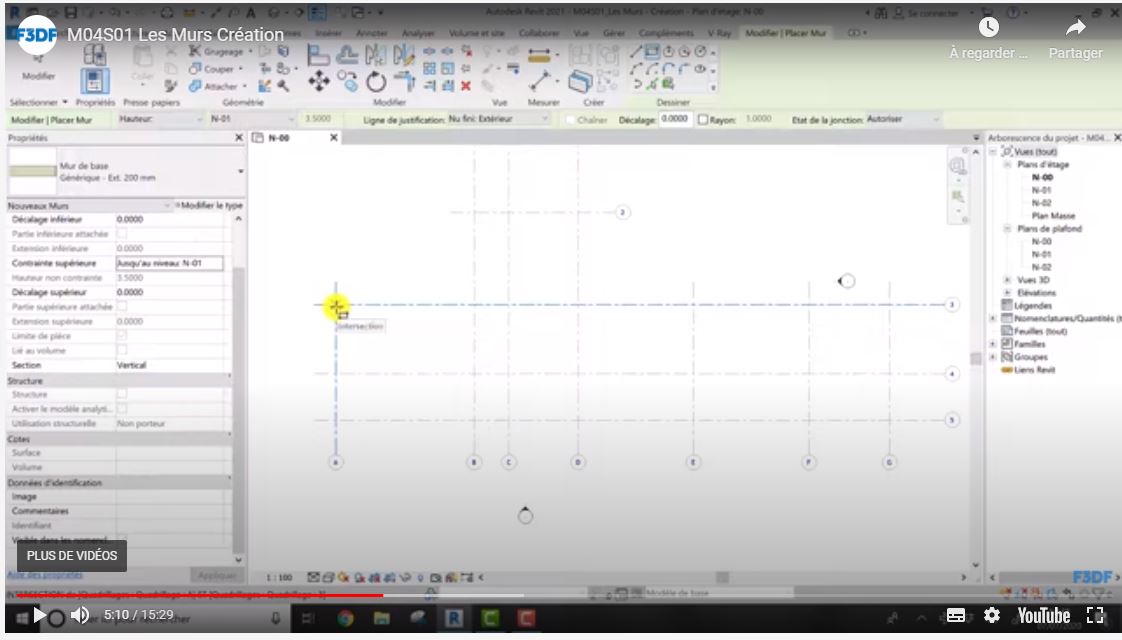The height and width of the screenshot is (640, 1122).
Task: Toggle Partie inférieure attachée checkbox
Action: tap(122, 234)
